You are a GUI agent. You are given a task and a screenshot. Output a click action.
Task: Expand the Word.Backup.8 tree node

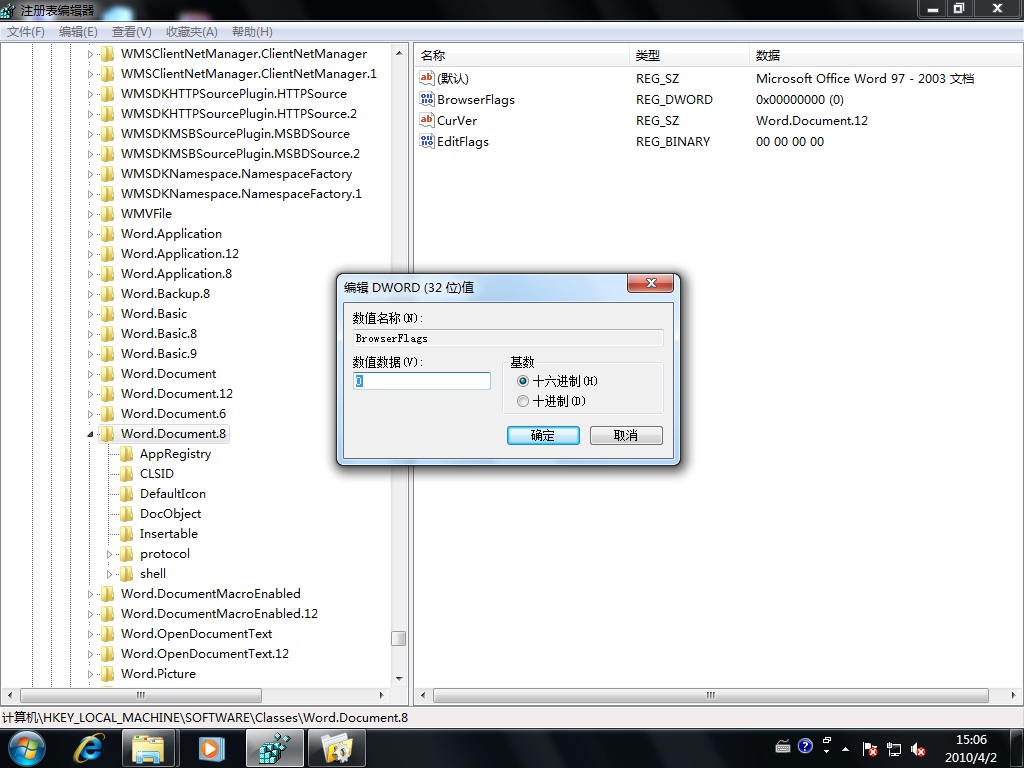click(90, 294)
